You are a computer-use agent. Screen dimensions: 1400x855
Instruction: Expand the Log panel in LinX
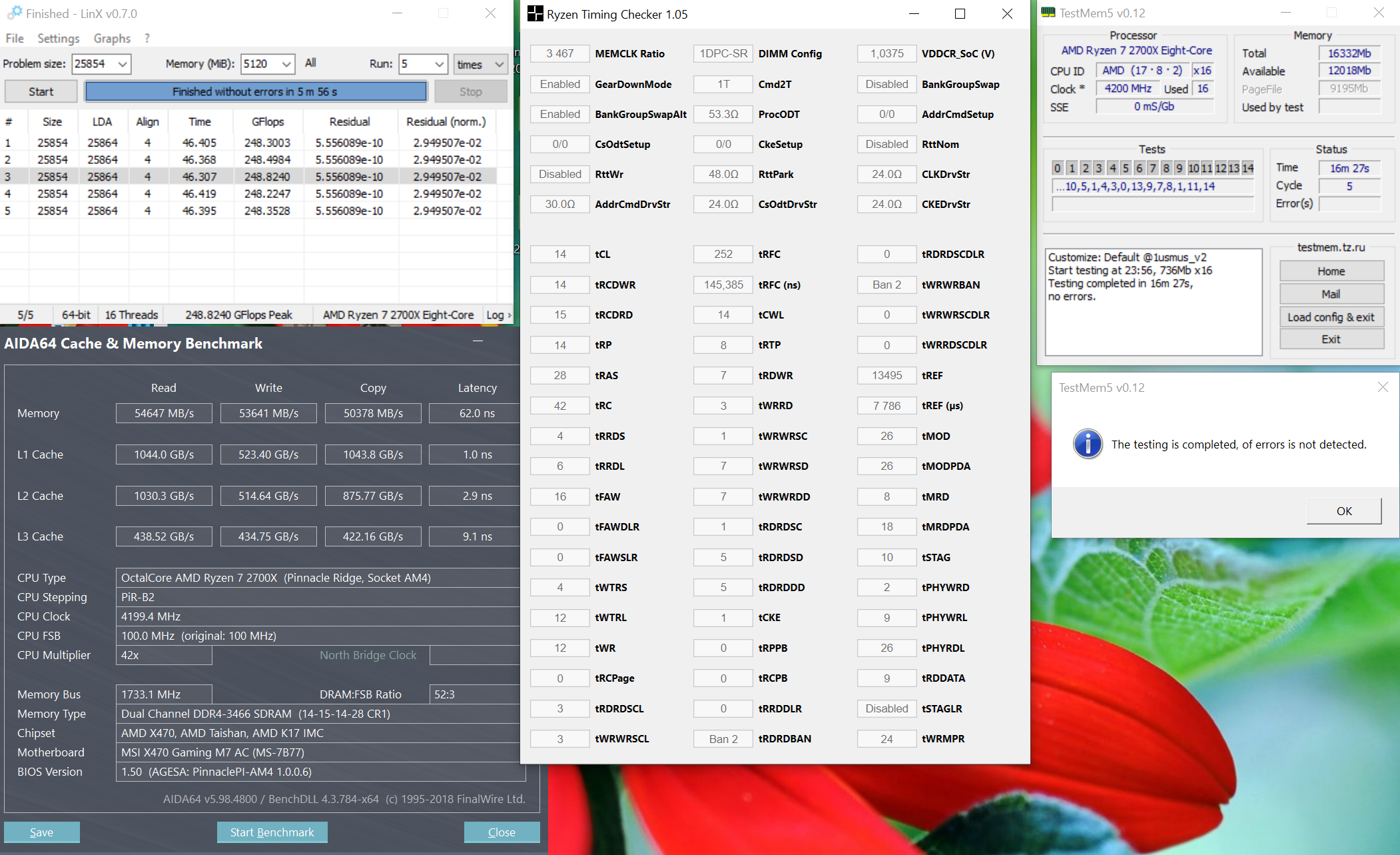click(499, 315)
